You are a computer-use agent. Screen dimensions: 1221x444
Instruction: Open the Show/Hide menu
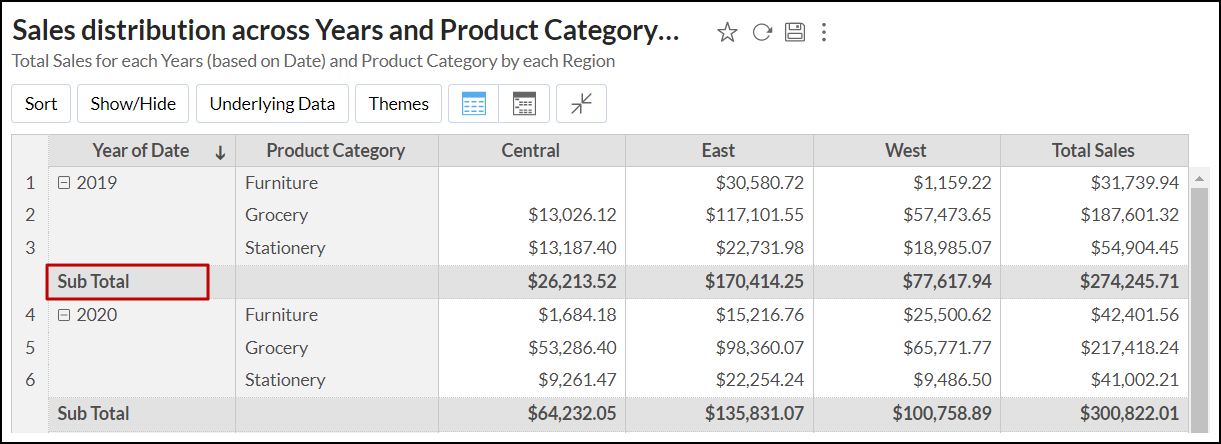click(x=133, y=104)
